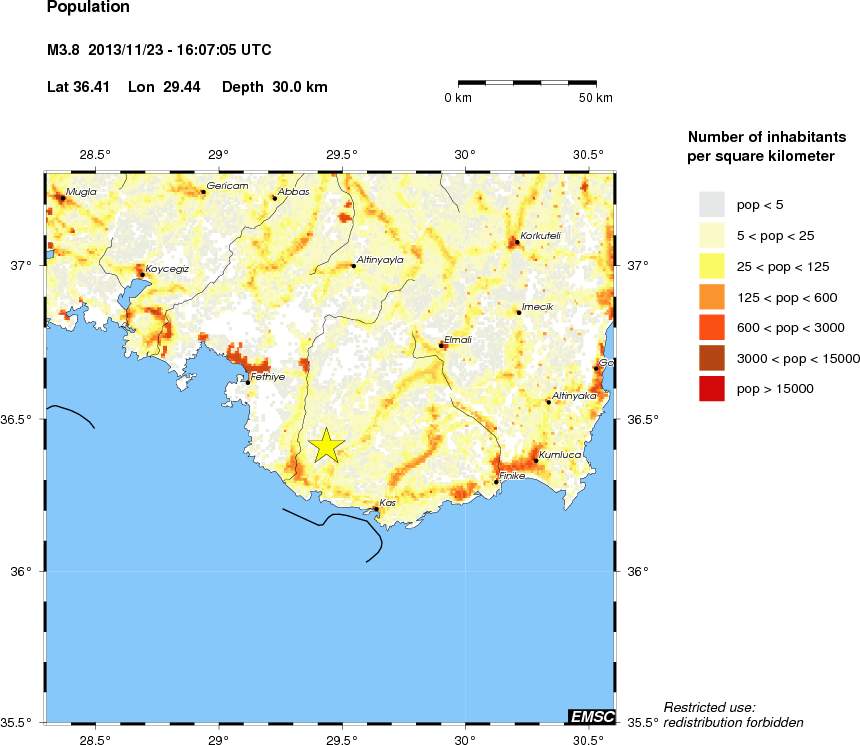
Task: Click the Kumluca city marker
Action: pyautogui.click(x=536, y=461)
